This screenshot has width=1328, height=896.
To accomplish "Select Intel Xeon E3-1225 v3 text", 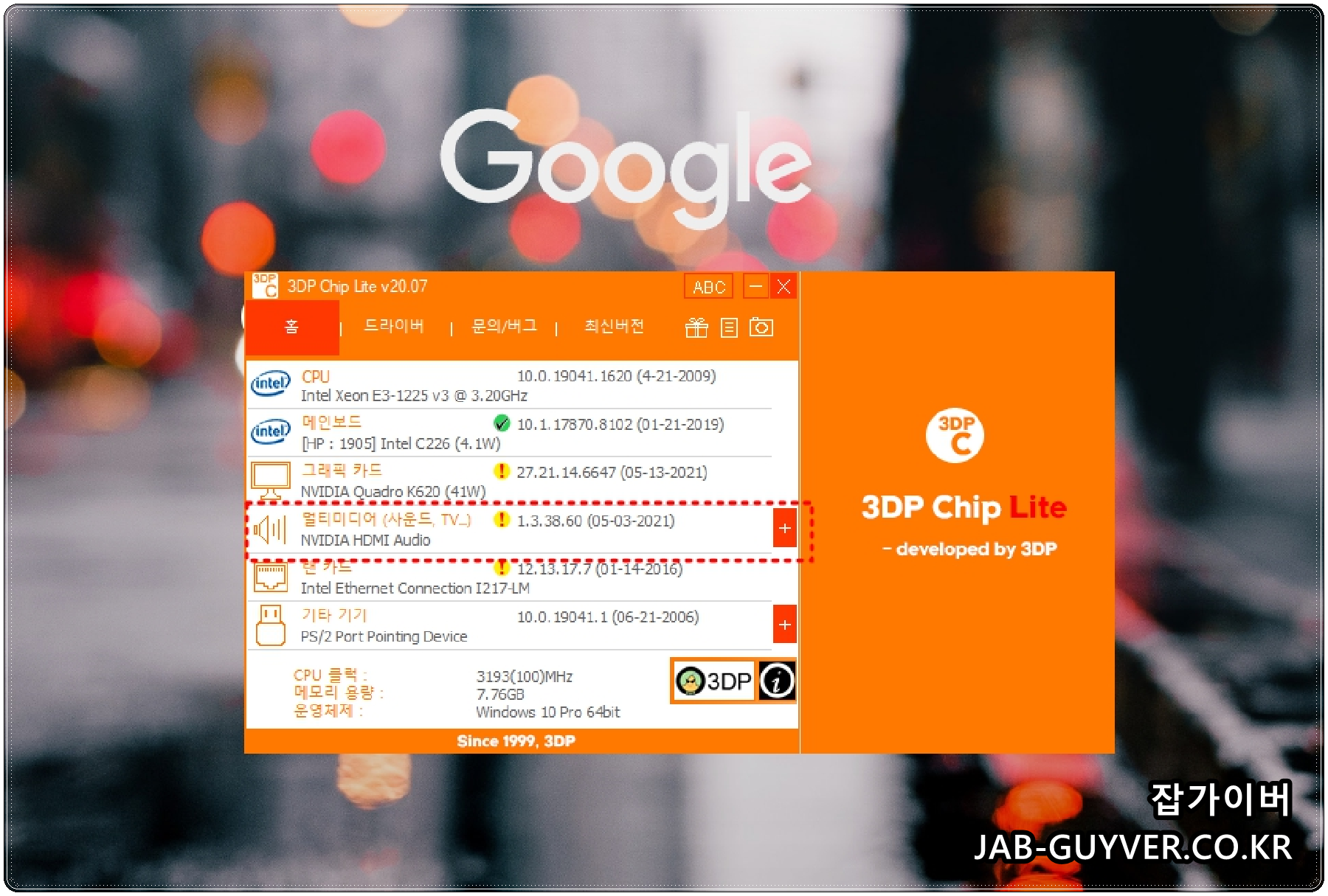I will pyautogui.click(x=414, y=396).
